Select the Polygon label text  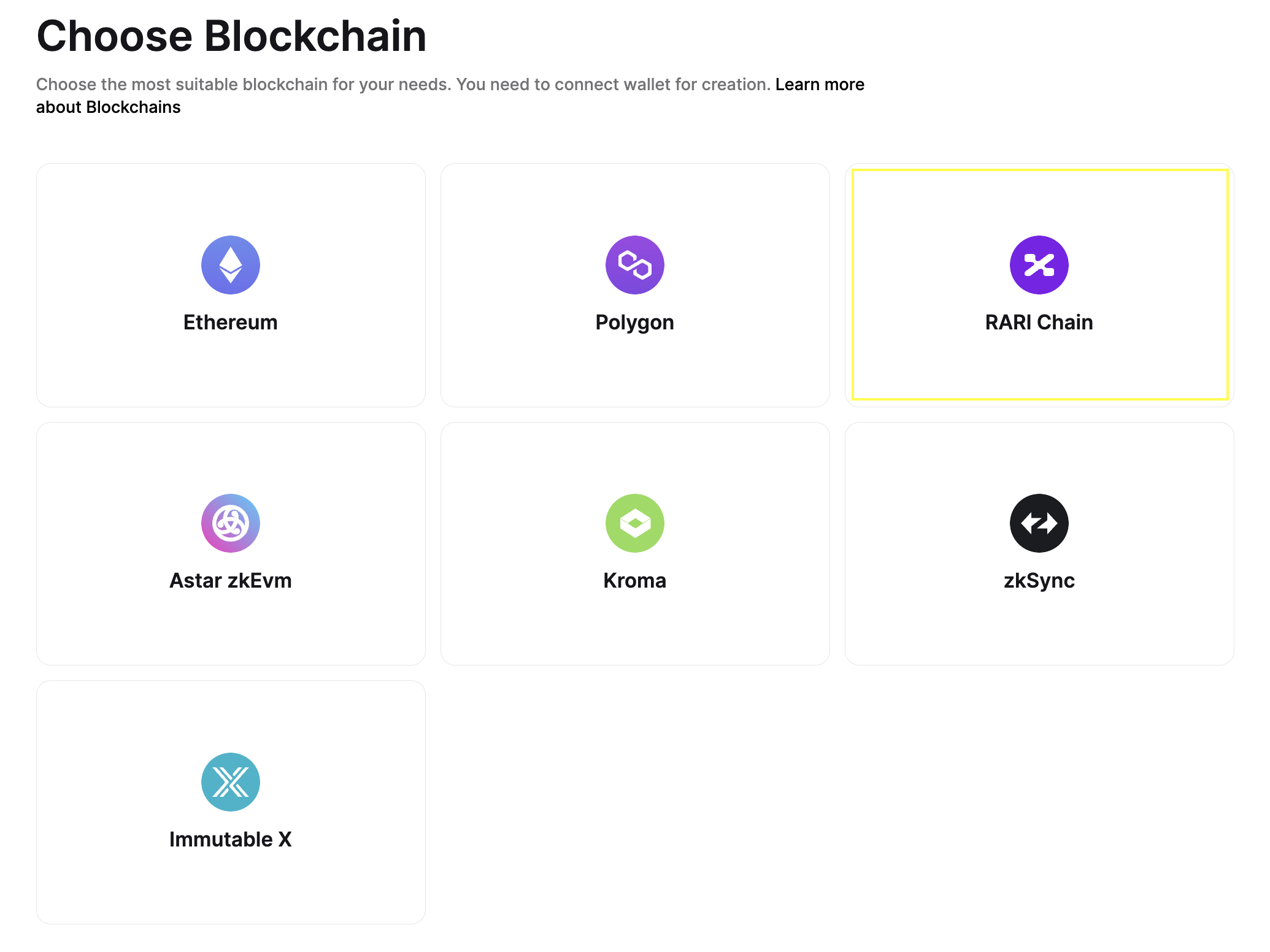click(635, 323)
